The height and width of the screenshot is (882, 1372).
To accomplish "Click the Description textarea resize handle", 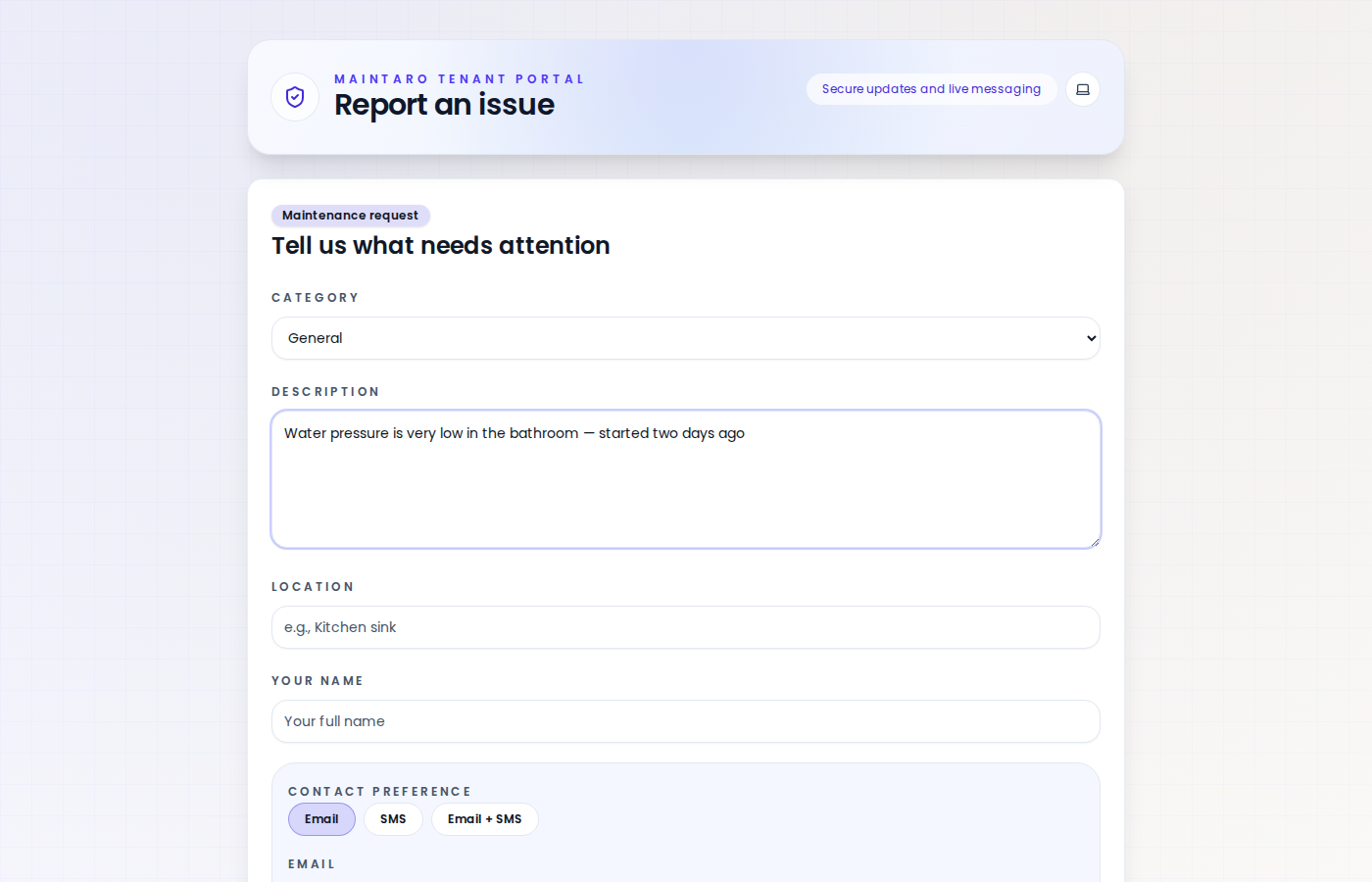I will (x=1094, y=541).
